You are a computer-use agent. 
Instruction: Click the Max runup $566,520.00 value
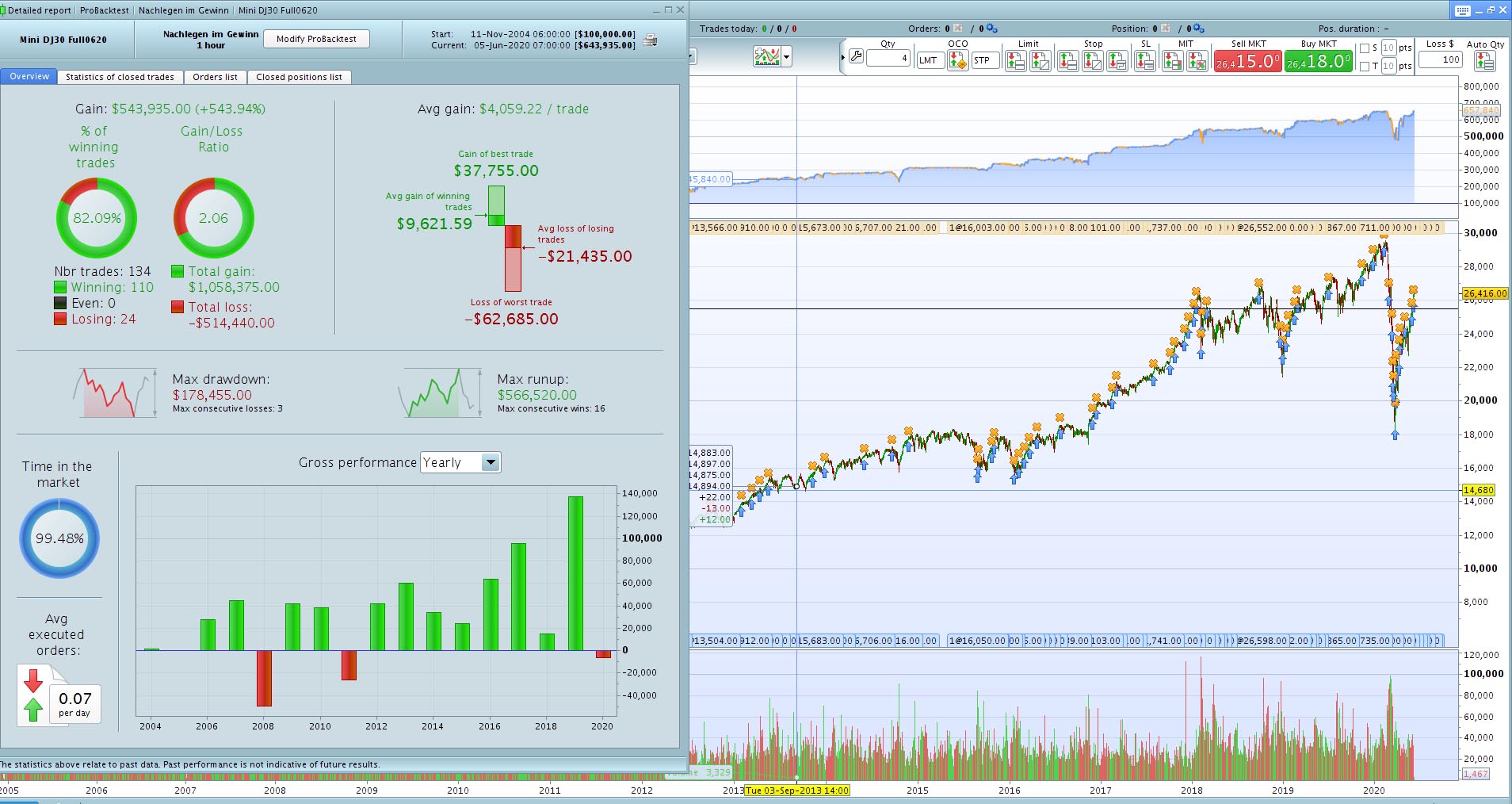coord(537,395)
